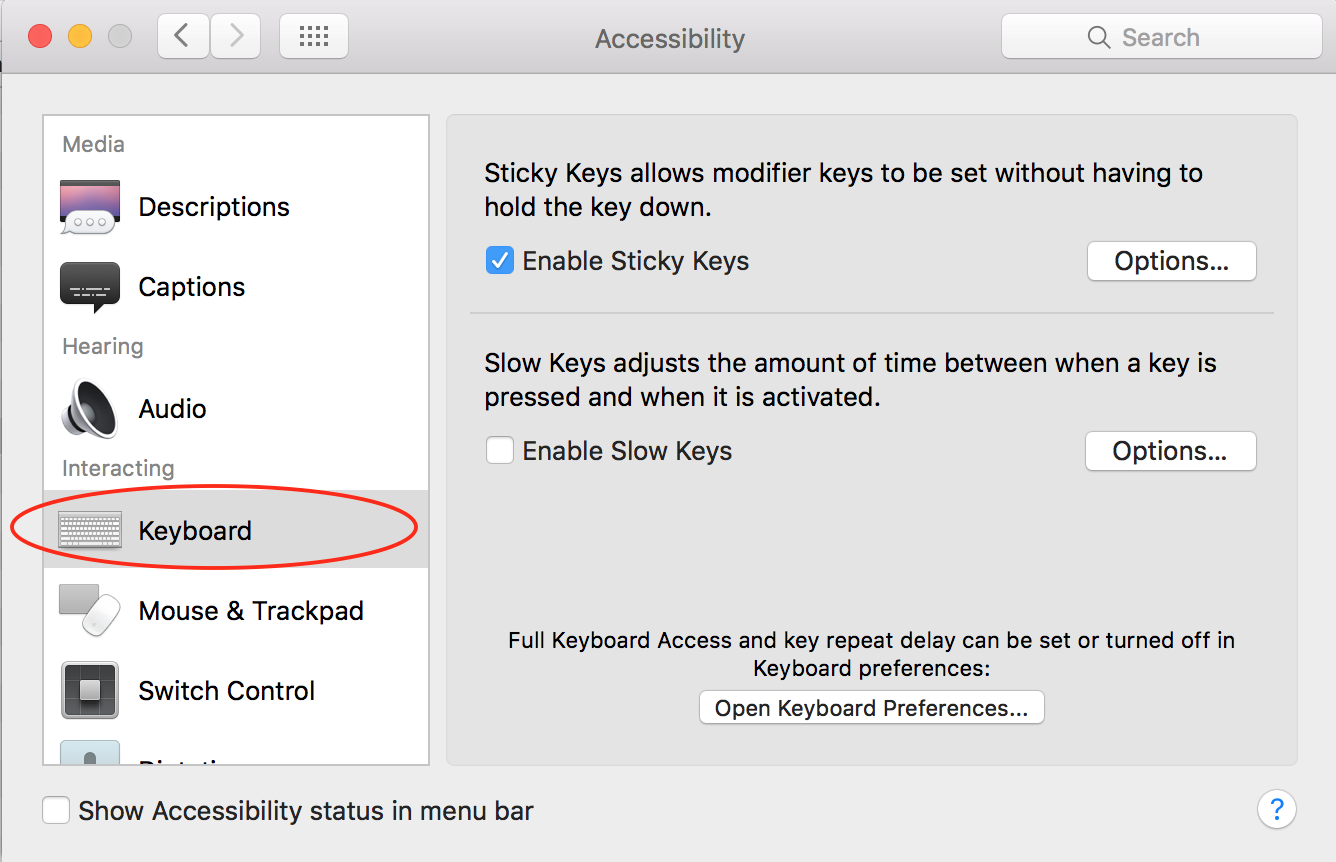
Task: Open the help question mark button
Action: click(1277, 810)
